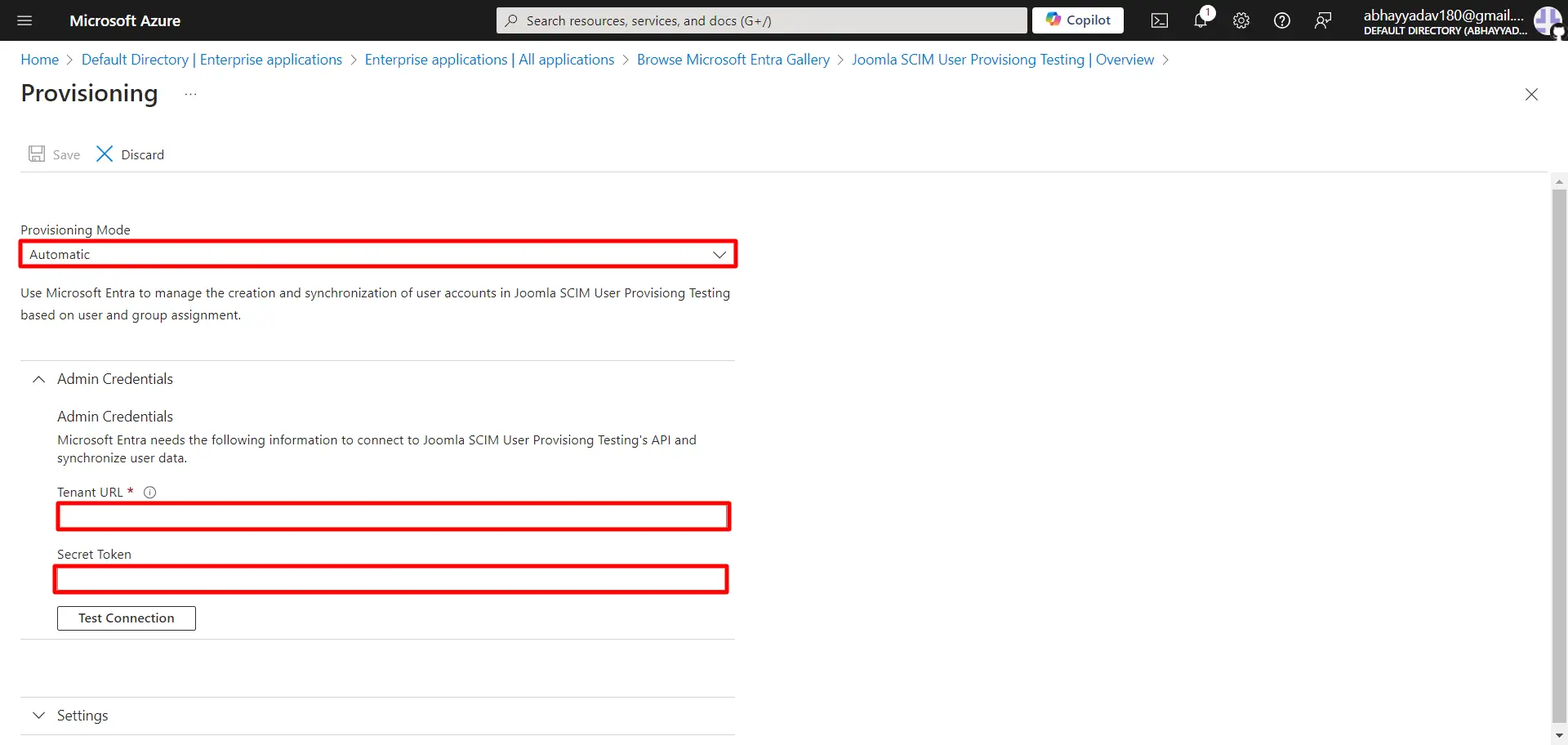Click the Test Connection button
The width and height of the screenshot is (1568, 745).
127,618
